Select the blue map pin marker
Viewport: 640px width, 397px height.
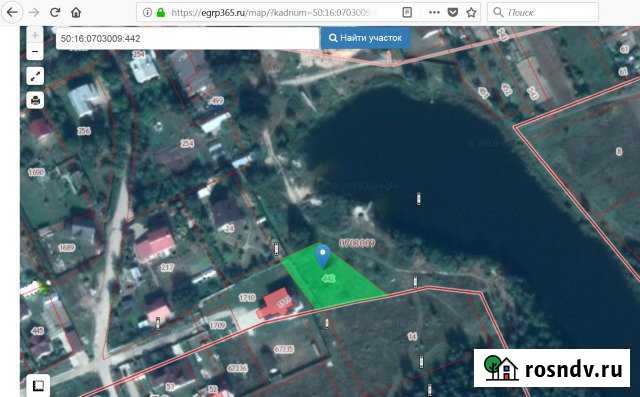tap(323, 256)
